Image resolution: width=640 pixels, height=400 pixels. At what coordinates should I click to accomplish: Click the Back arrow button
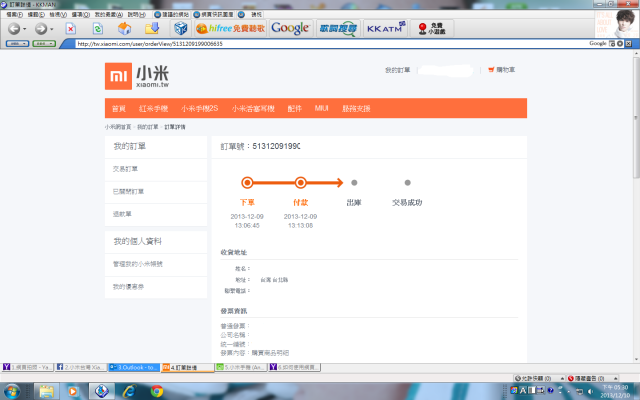(14, 29)
